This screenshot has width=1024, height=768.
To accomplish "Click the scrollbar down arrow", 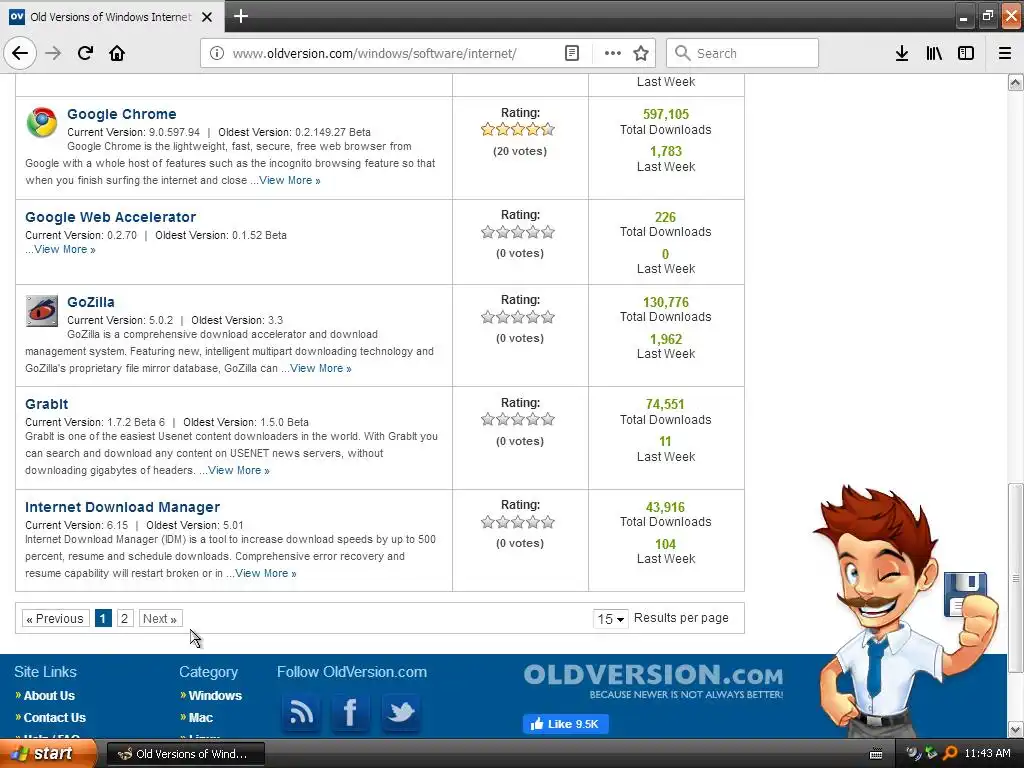I will click(x=1015, y=729).
